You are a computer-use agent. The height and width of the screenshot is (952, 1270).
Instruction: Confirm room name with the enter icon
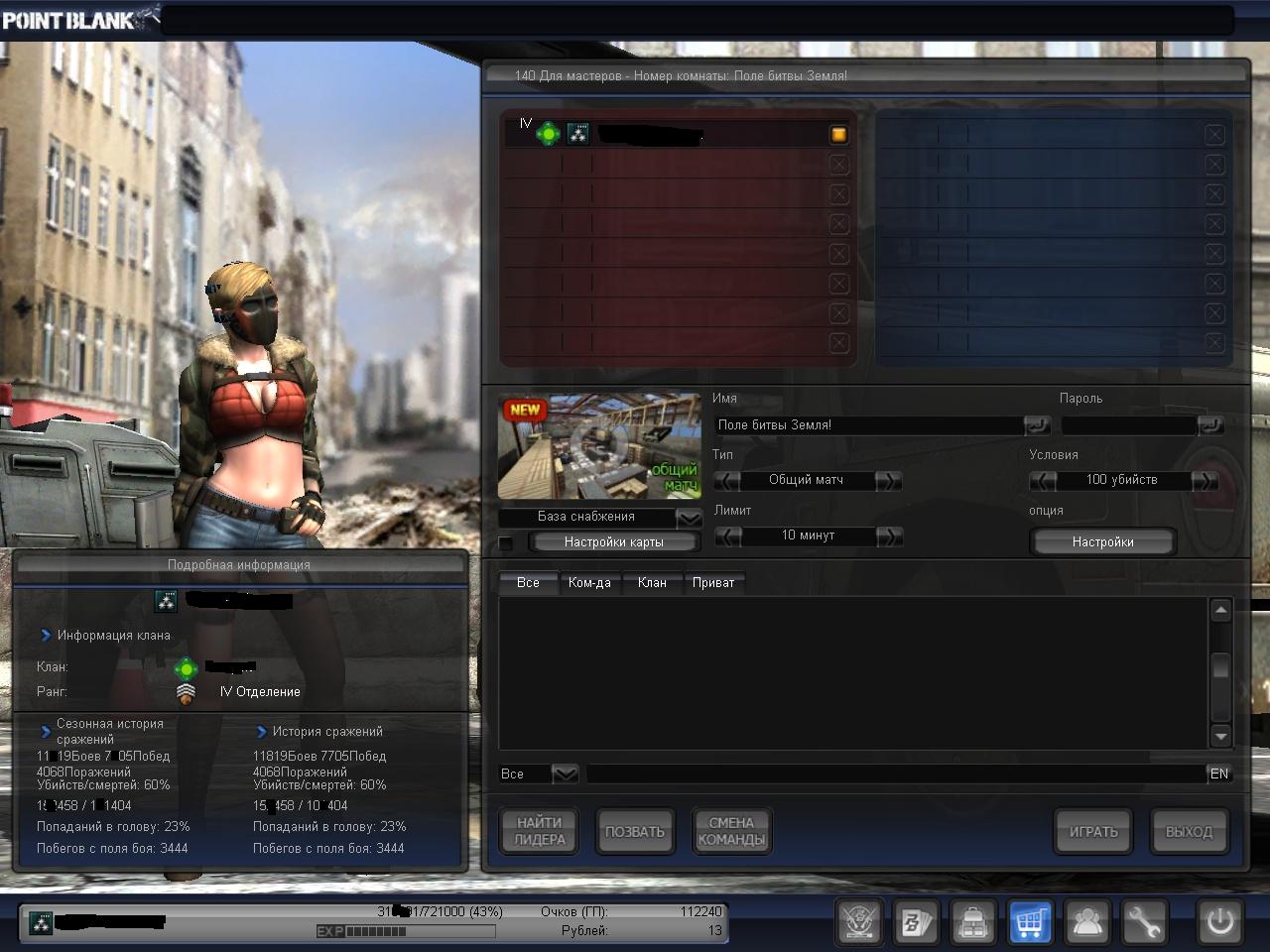[x=1036, y=425]
